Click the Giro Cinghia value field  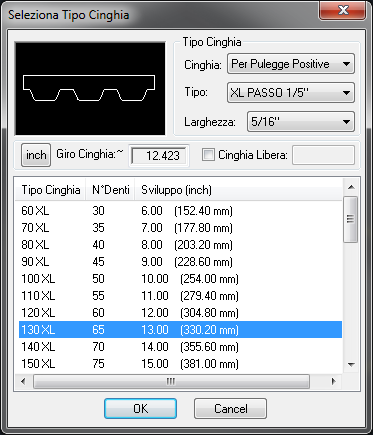(159, 156)
